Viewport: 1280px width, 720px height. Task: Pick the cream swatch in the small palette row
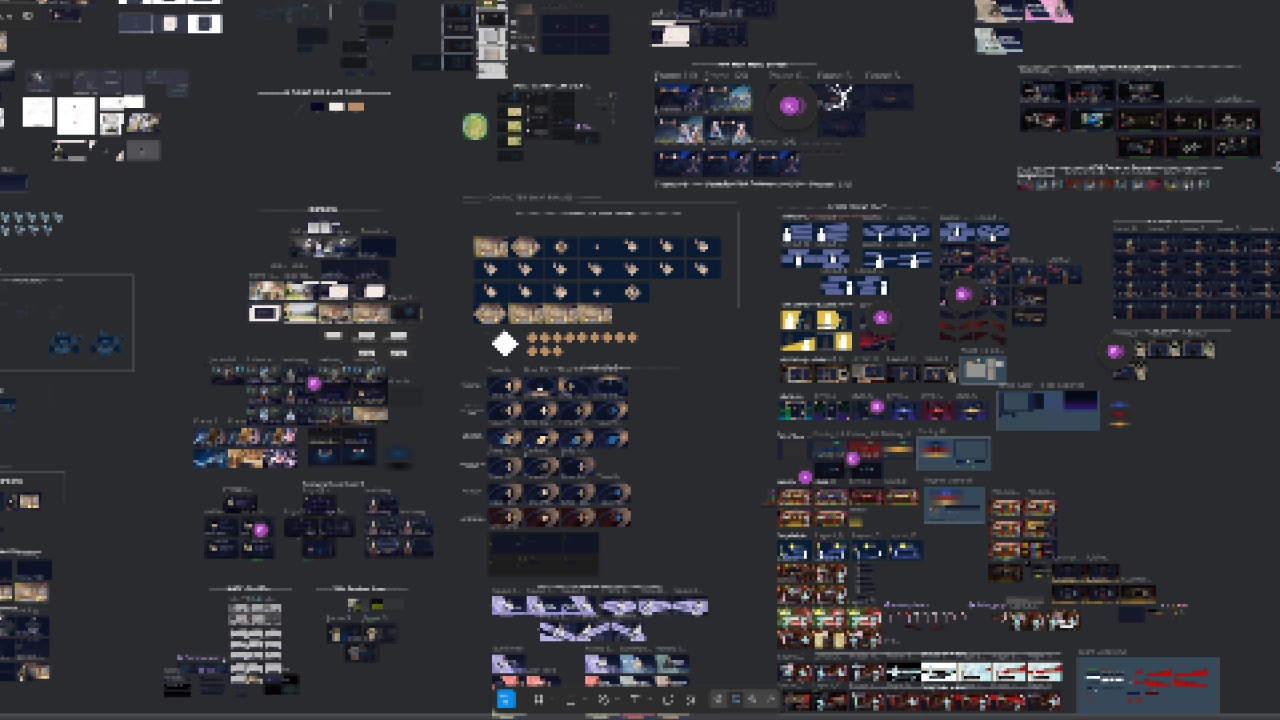[x=337, y=107]
